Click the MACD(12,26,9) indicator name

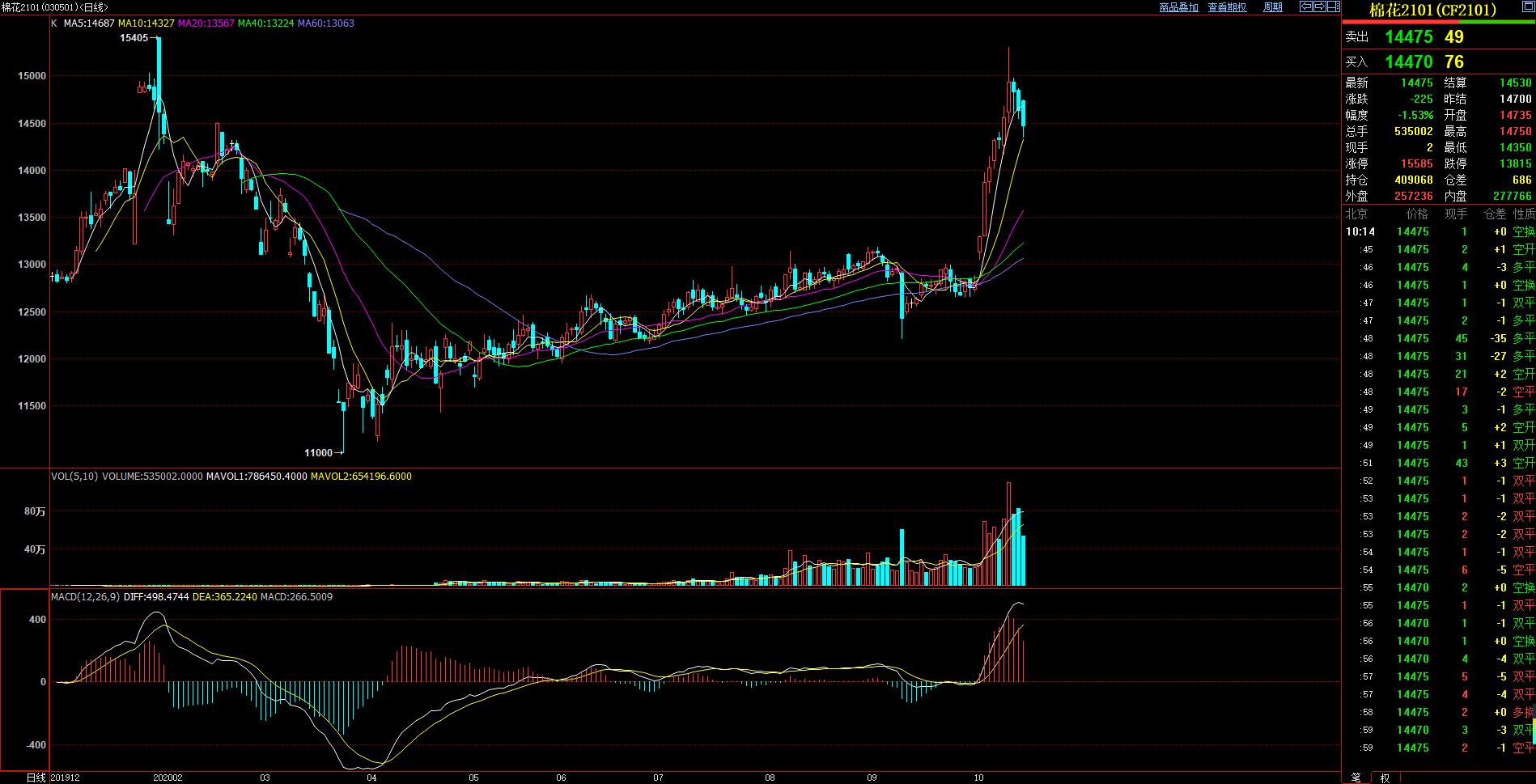click(x=85, y=597)
